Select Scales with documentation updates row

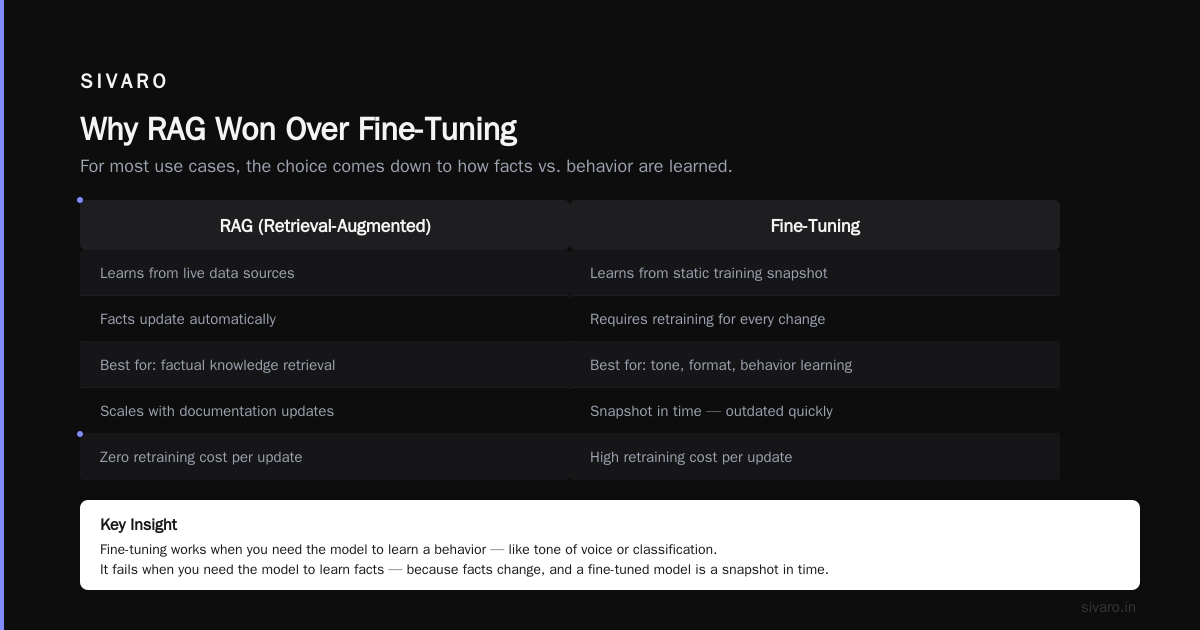click(325, 411)
